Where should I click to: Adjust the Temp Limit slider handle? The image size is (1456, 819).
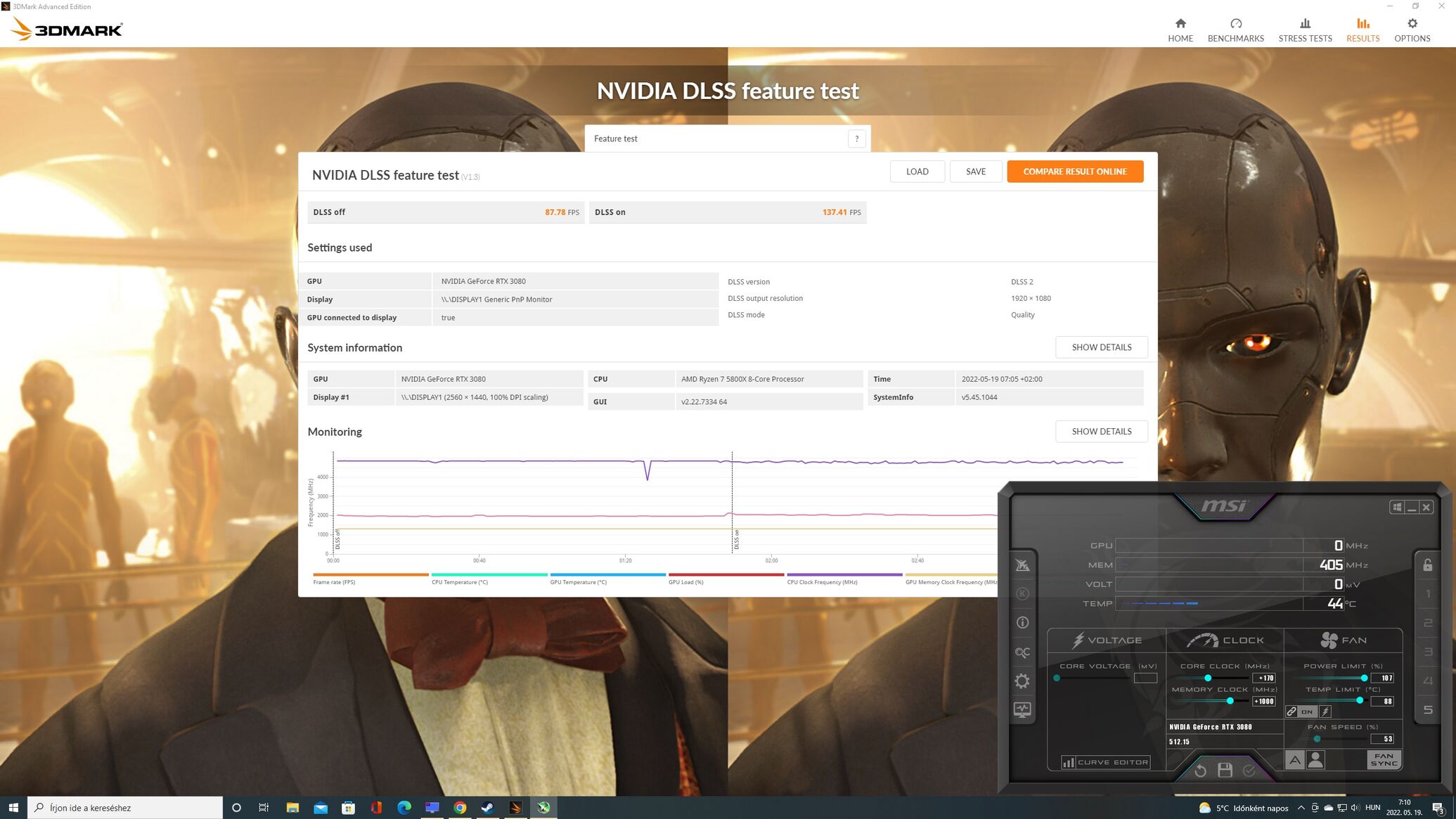(1360, 701)
